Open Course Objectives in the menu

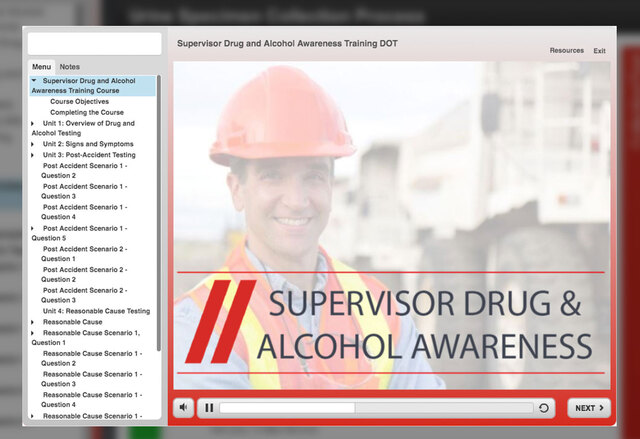coord(79,101)
